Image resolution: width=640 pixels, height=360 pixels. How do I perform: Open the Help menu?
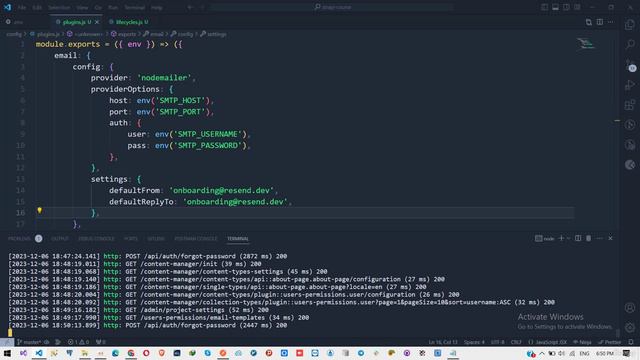click(157, 7)
